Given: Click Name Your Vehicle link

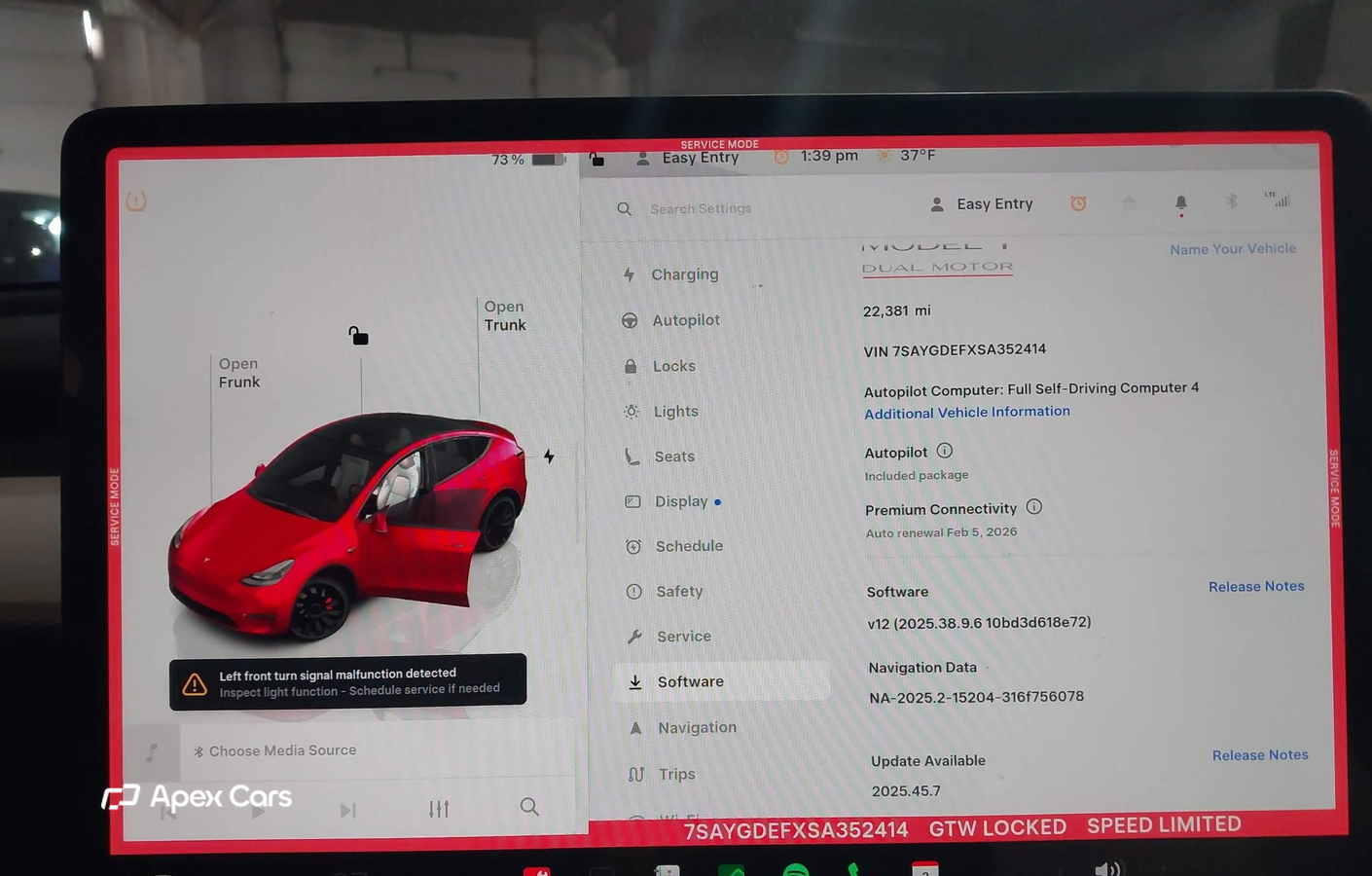Looking at the screenshot, I should click(1233, 249).
